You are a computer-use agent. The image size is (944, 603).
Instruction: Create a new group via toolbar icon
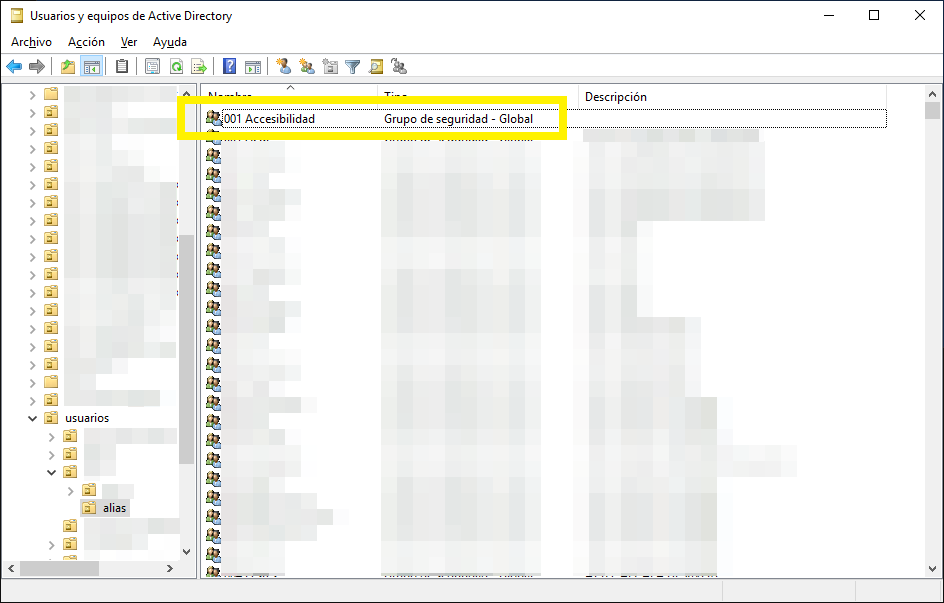(307, 66)
